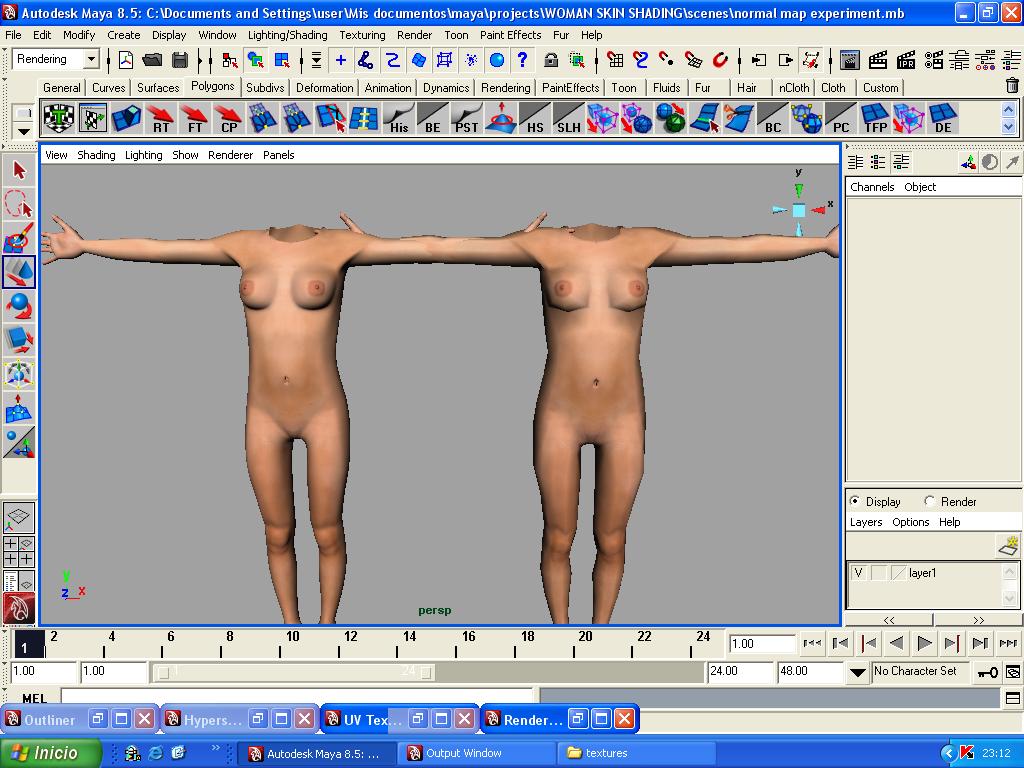Click the SLH shelf button

568,119
